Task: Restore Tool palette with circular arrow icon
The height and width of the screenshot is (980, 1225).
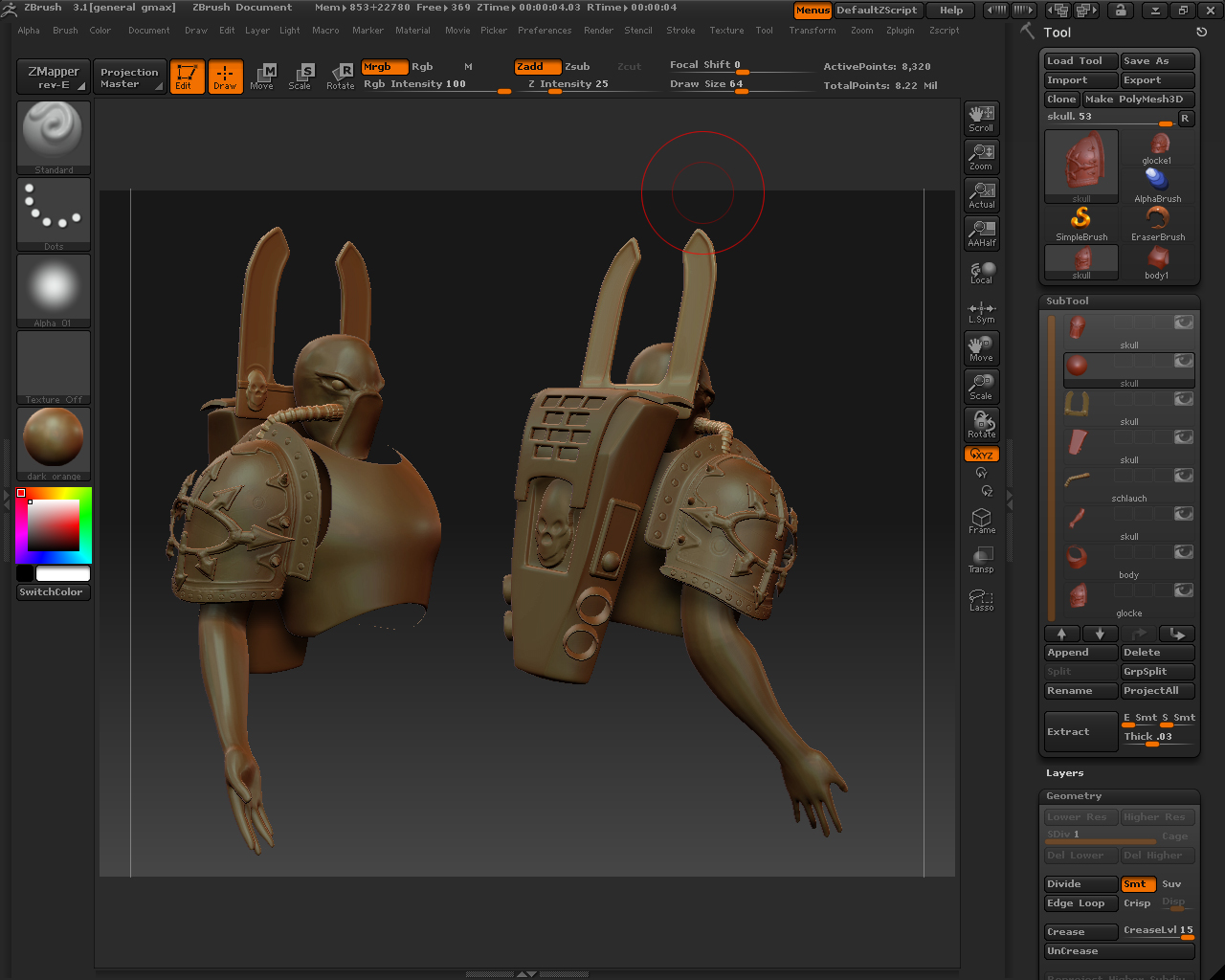Action: [1201, 32]
